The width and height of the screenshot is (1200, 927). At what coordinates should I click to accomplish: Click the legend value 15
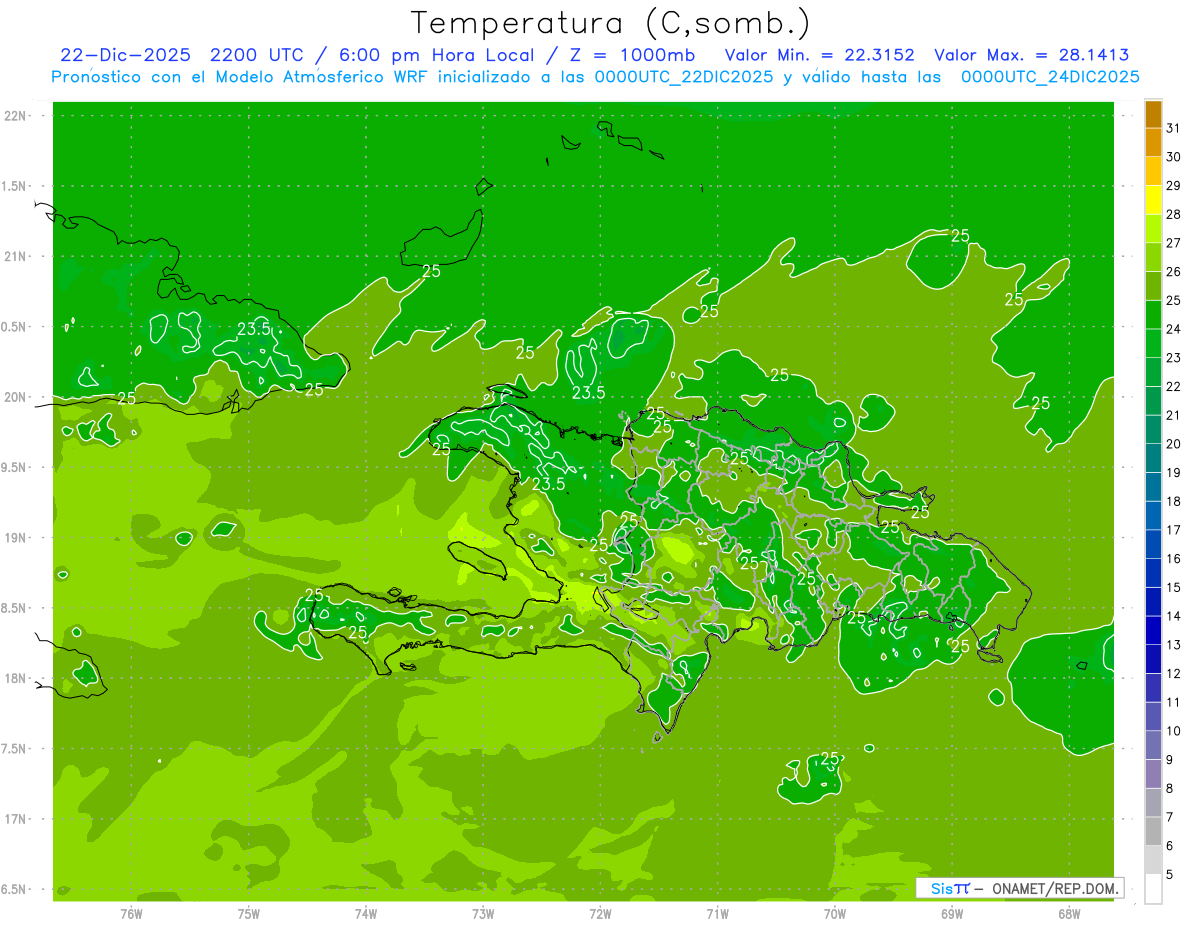coord(1174,587)
